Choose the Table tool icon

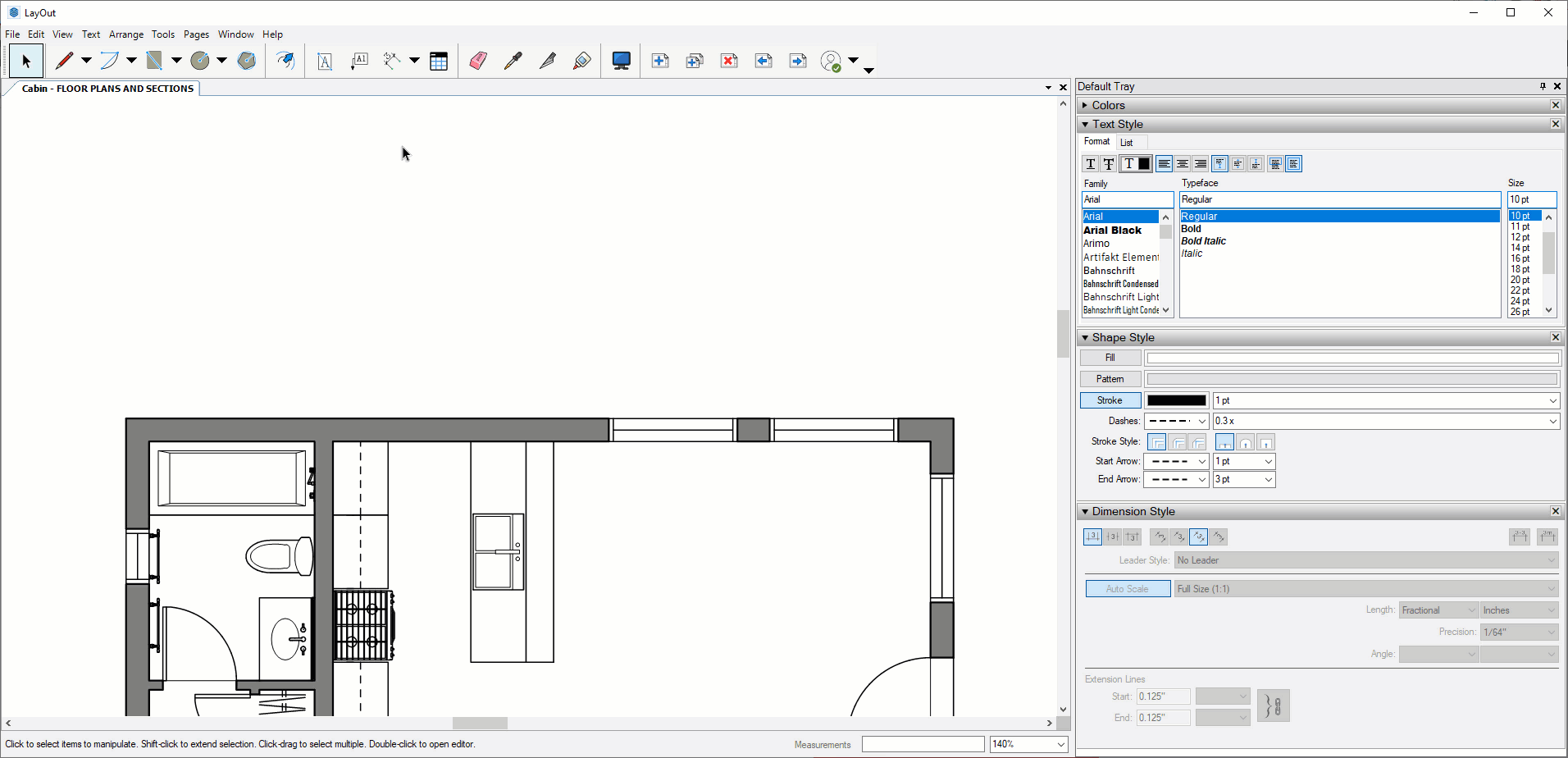(x=439, y=61)
